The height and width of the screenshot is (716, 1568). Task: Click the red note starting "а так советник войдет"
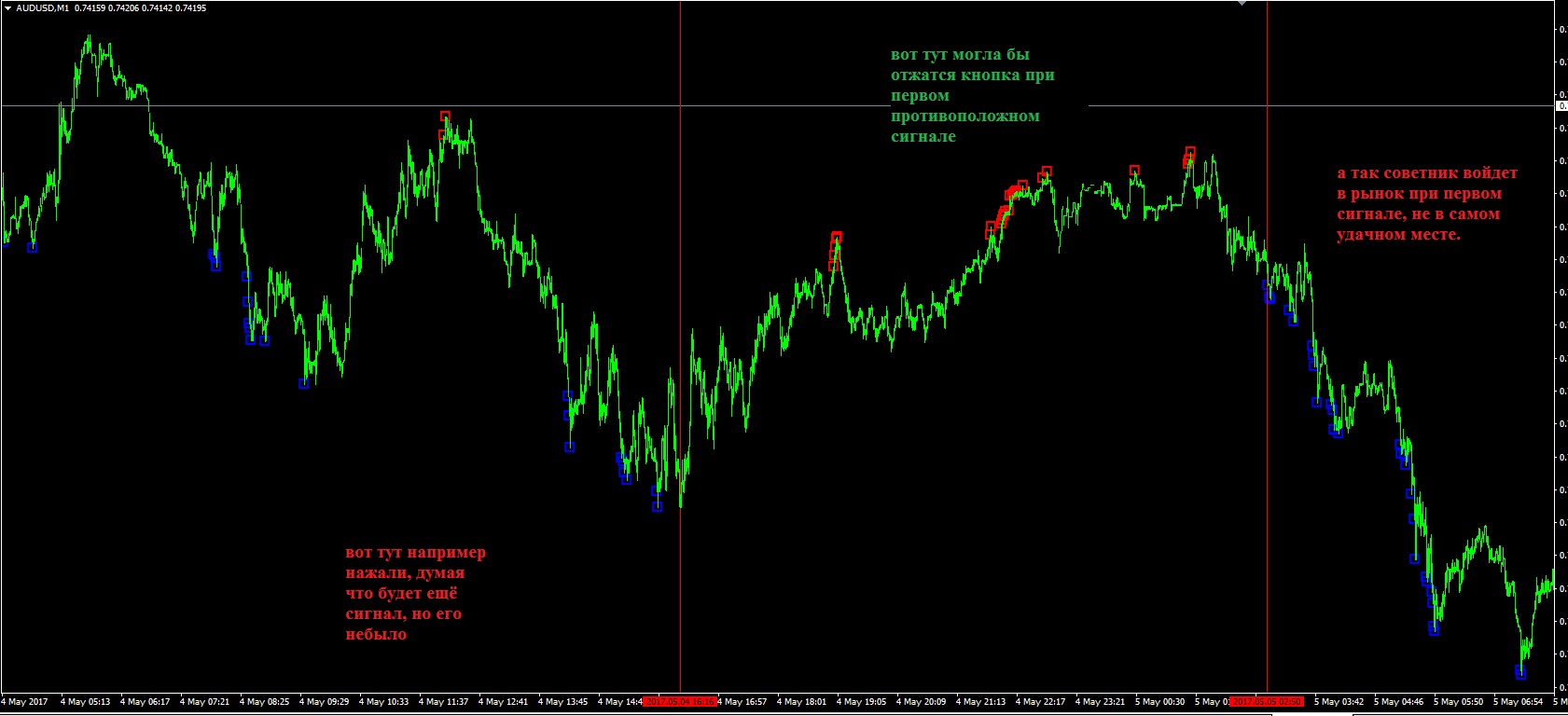(x=1427, y=203)
